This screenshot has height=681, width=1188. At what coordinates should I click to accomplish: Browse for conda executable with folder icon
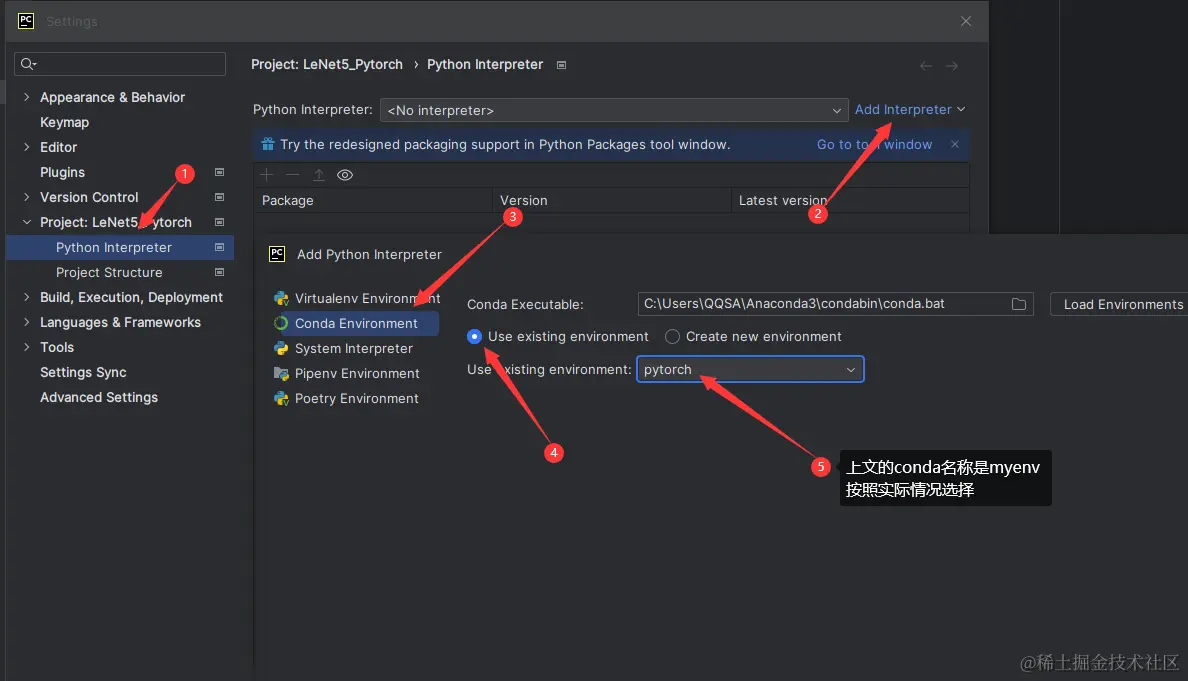tap(1019, 304)
